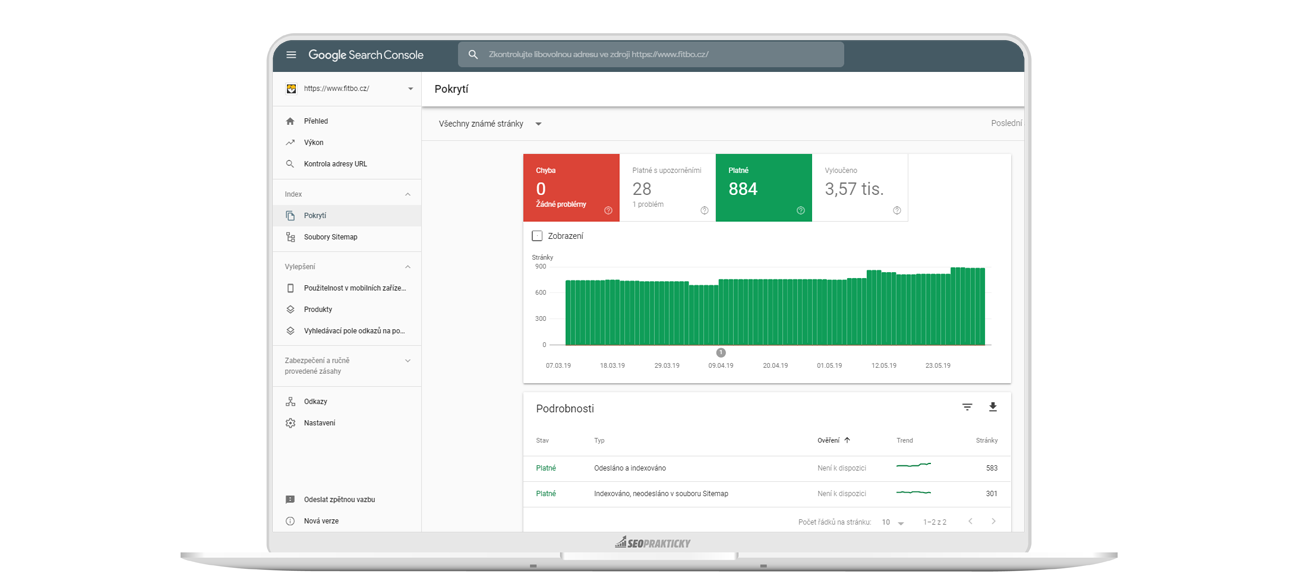
Task: Click the 301 pages value
Action: pyautogui.click(x=991, y=494)
